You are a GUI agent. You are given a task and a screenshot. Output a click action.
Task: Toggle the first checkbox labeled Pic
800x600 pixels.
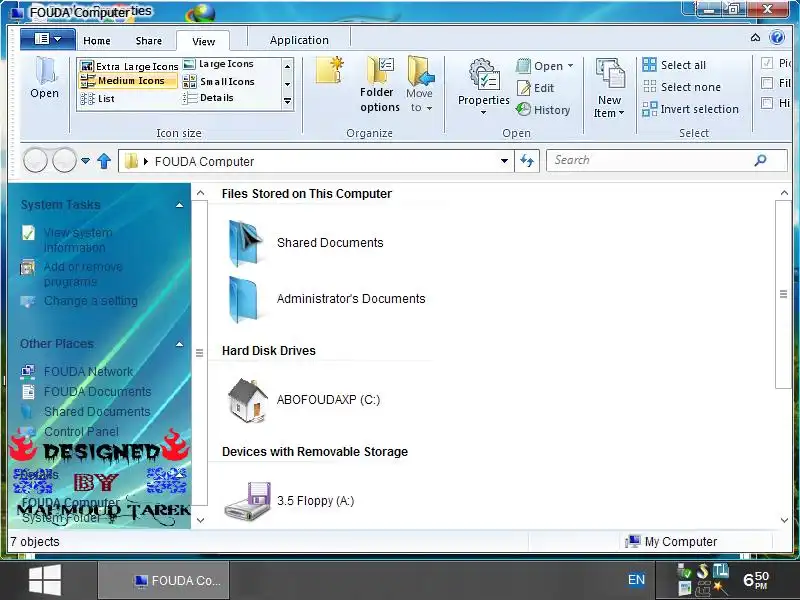(x=766, y=63)
